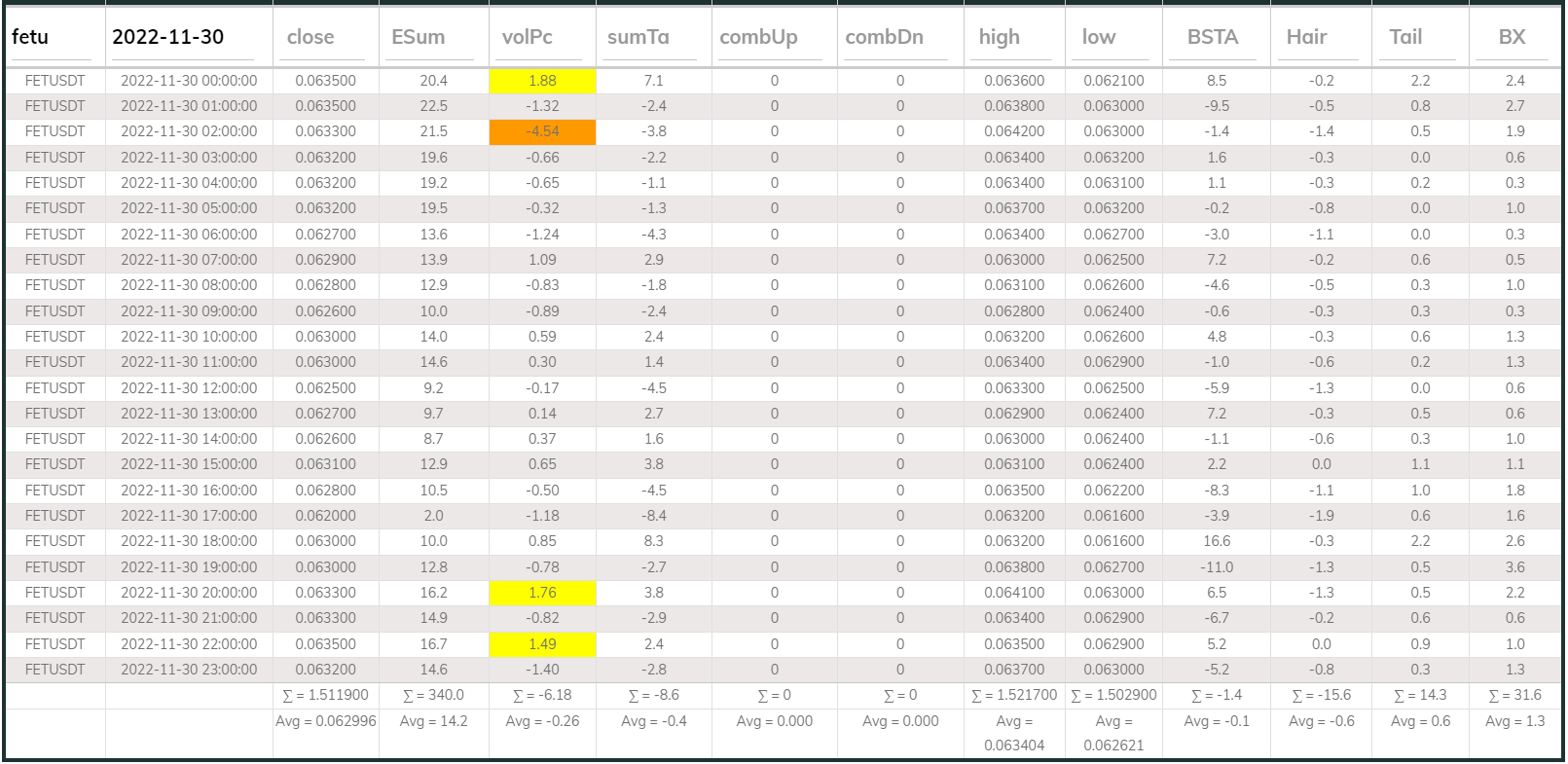This screenshot has height=764, width=1568.
Task: Click the 2022-11-30 date input field
Action: tap(182, 38)
